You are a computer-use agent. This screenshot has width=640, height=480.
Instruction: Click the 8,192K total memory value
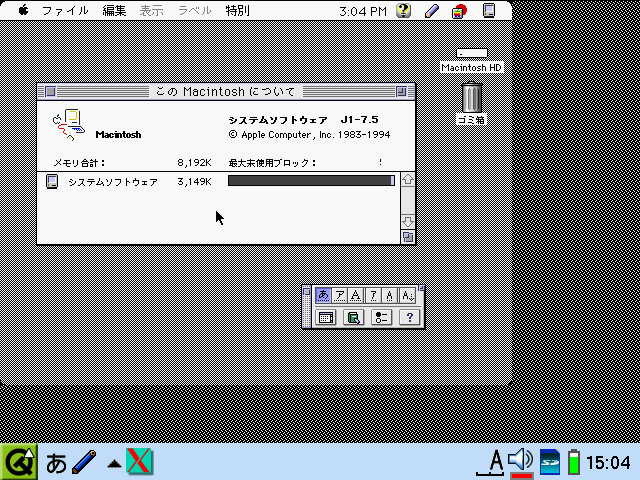[x=194, y=163]
